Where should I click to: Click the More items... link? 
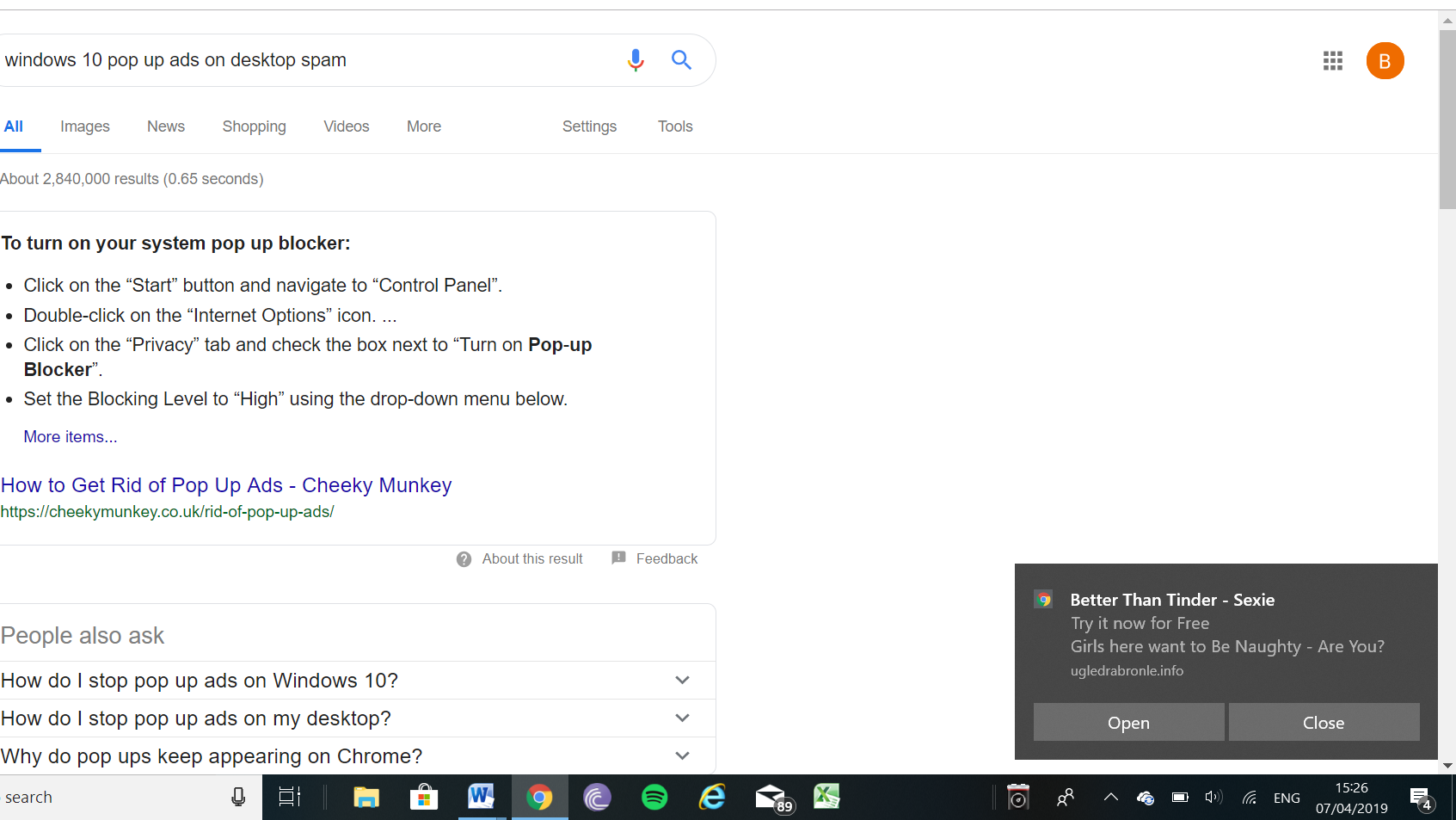point(71,437)
